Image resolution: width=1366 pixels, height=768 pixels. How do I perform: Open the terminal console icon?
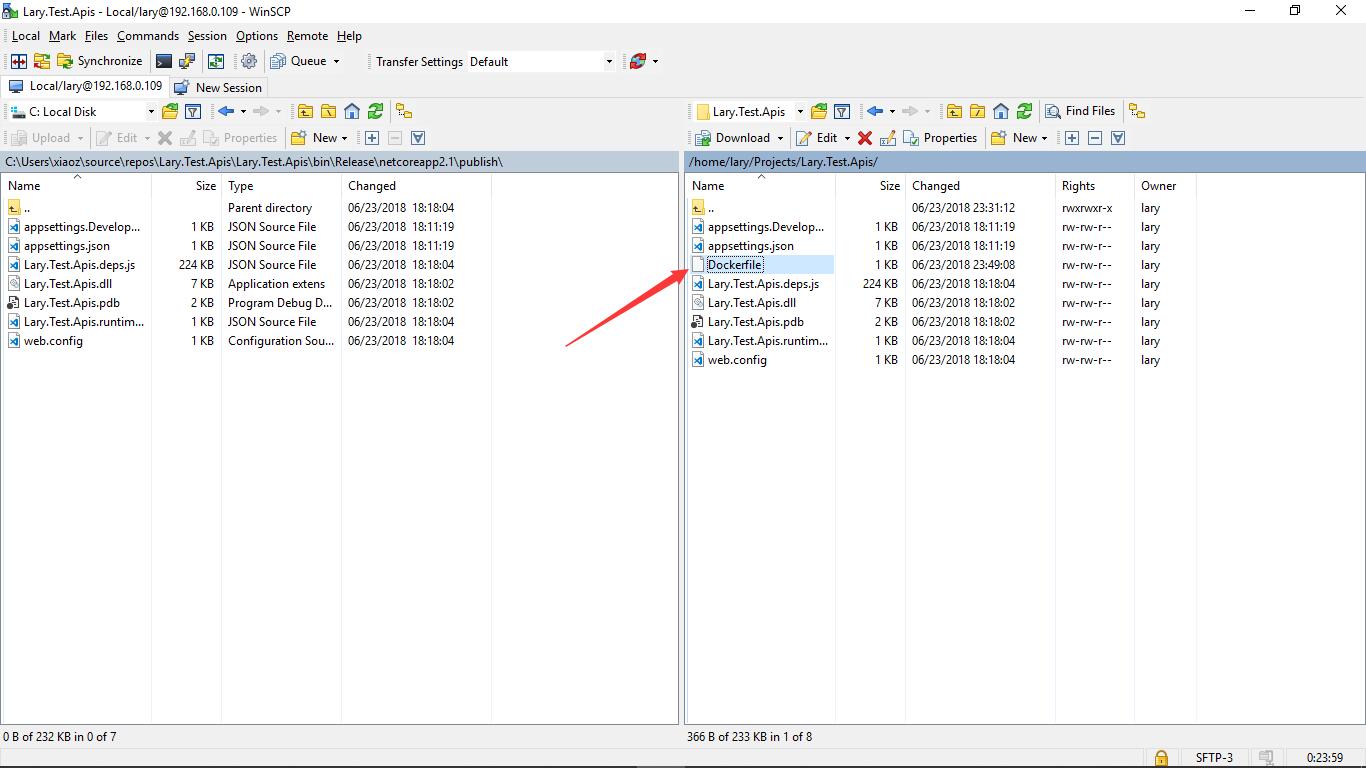tap(164, 61)
